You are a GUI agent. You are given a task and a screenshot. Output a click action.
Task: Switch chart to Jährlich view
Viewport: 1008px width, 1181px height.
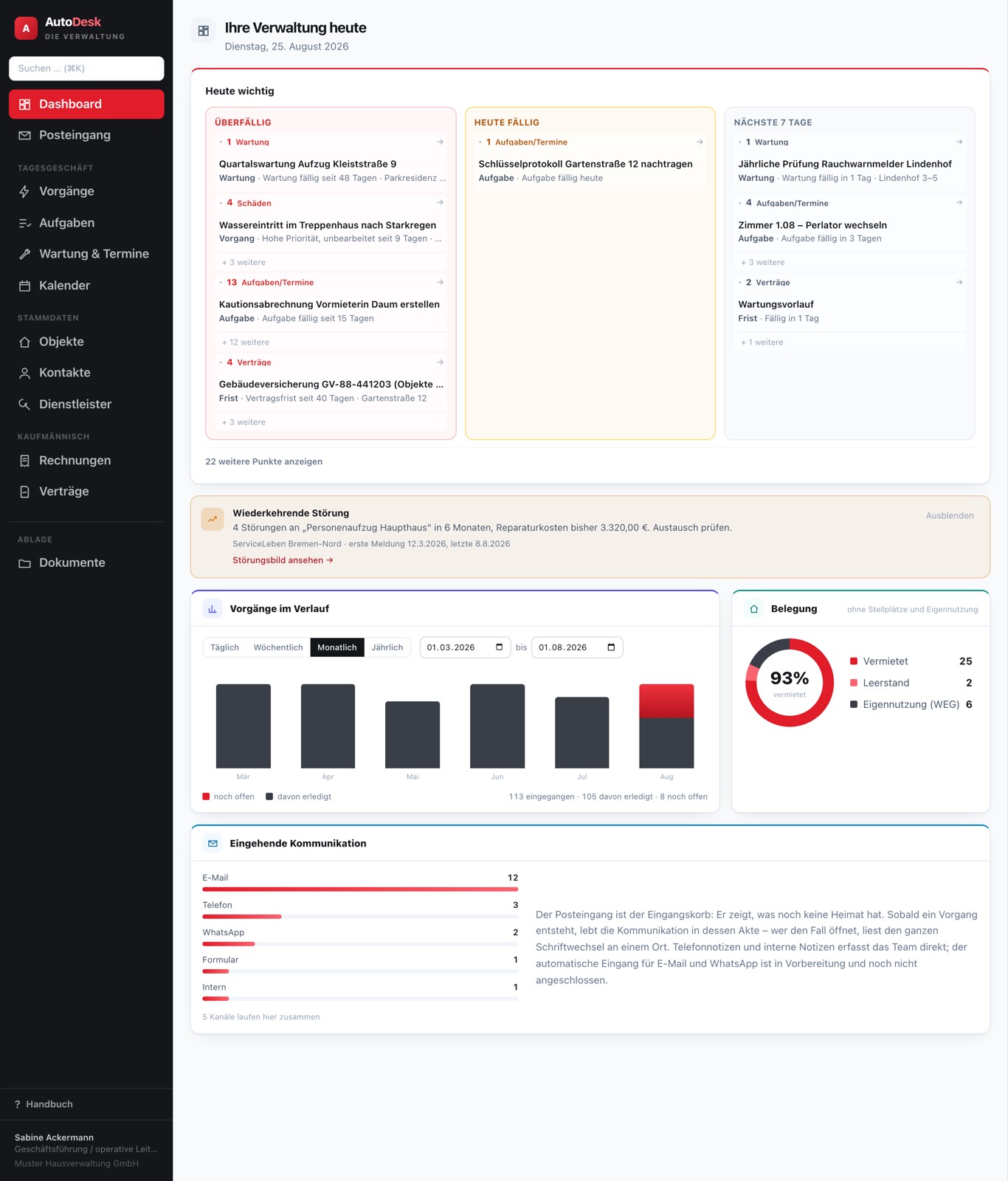387,647
